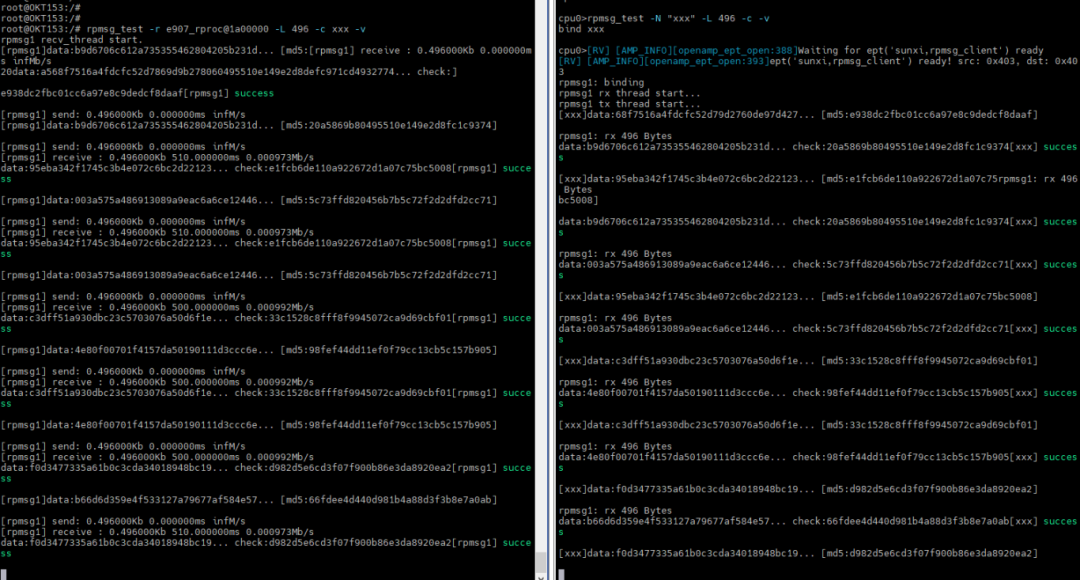Click the md5:e938dc2fbc01cc6a97e8c9dedcf8daaf text on right

pyautogui.click(x=929, y=114)
